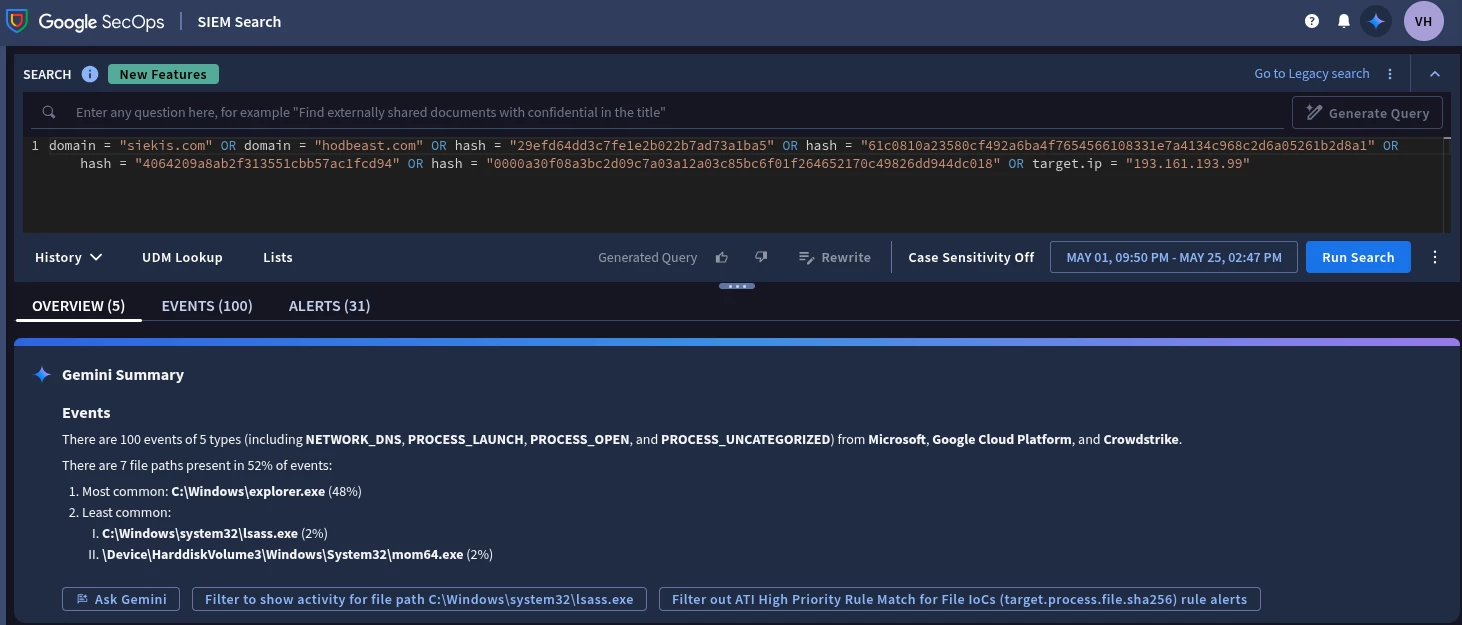
Task: Click the NETWORK_DNS event type text
Action: (353, 439)
